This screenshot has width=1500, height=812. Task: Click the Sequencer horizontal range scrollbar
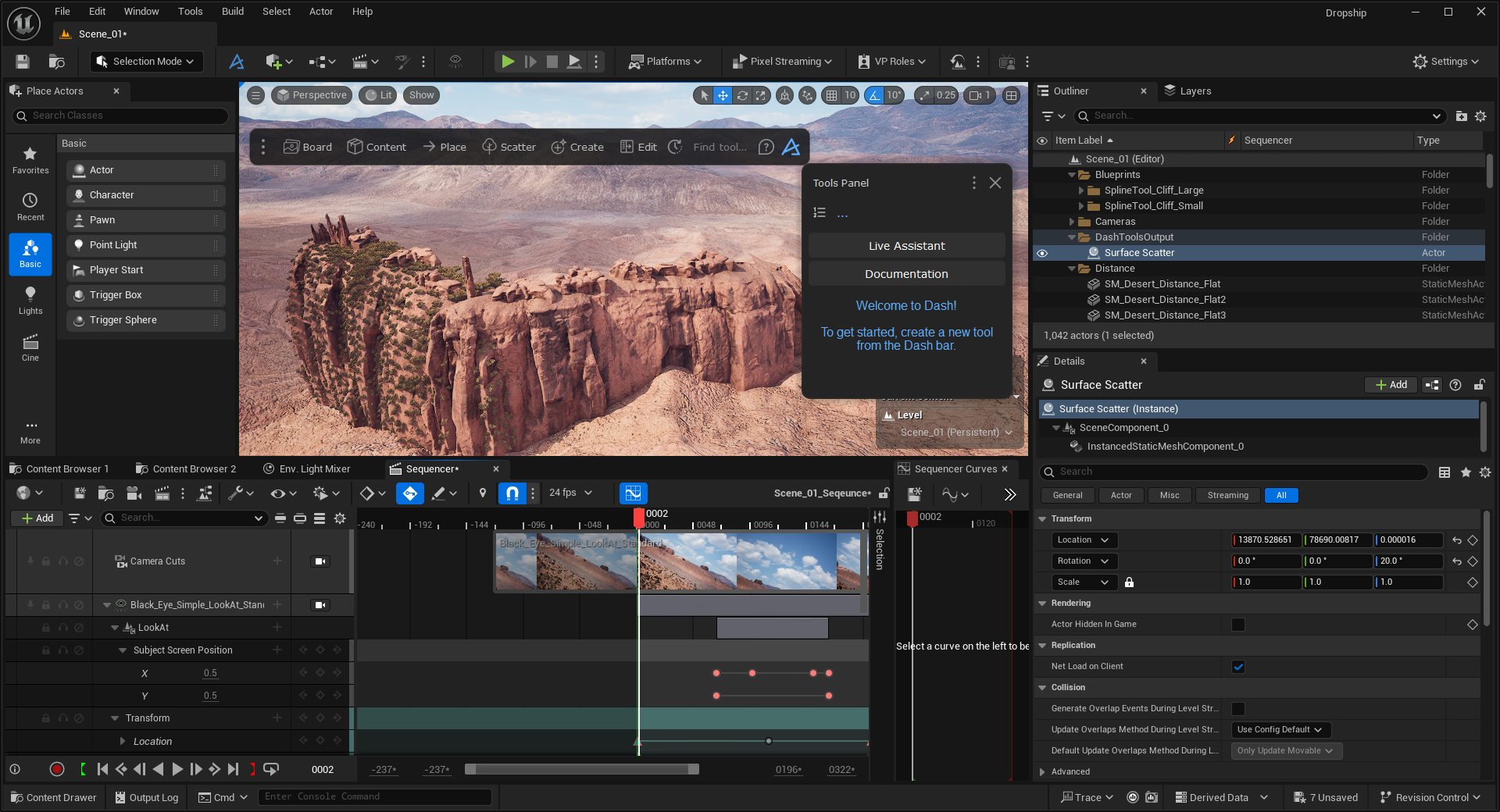coord(581,769)
